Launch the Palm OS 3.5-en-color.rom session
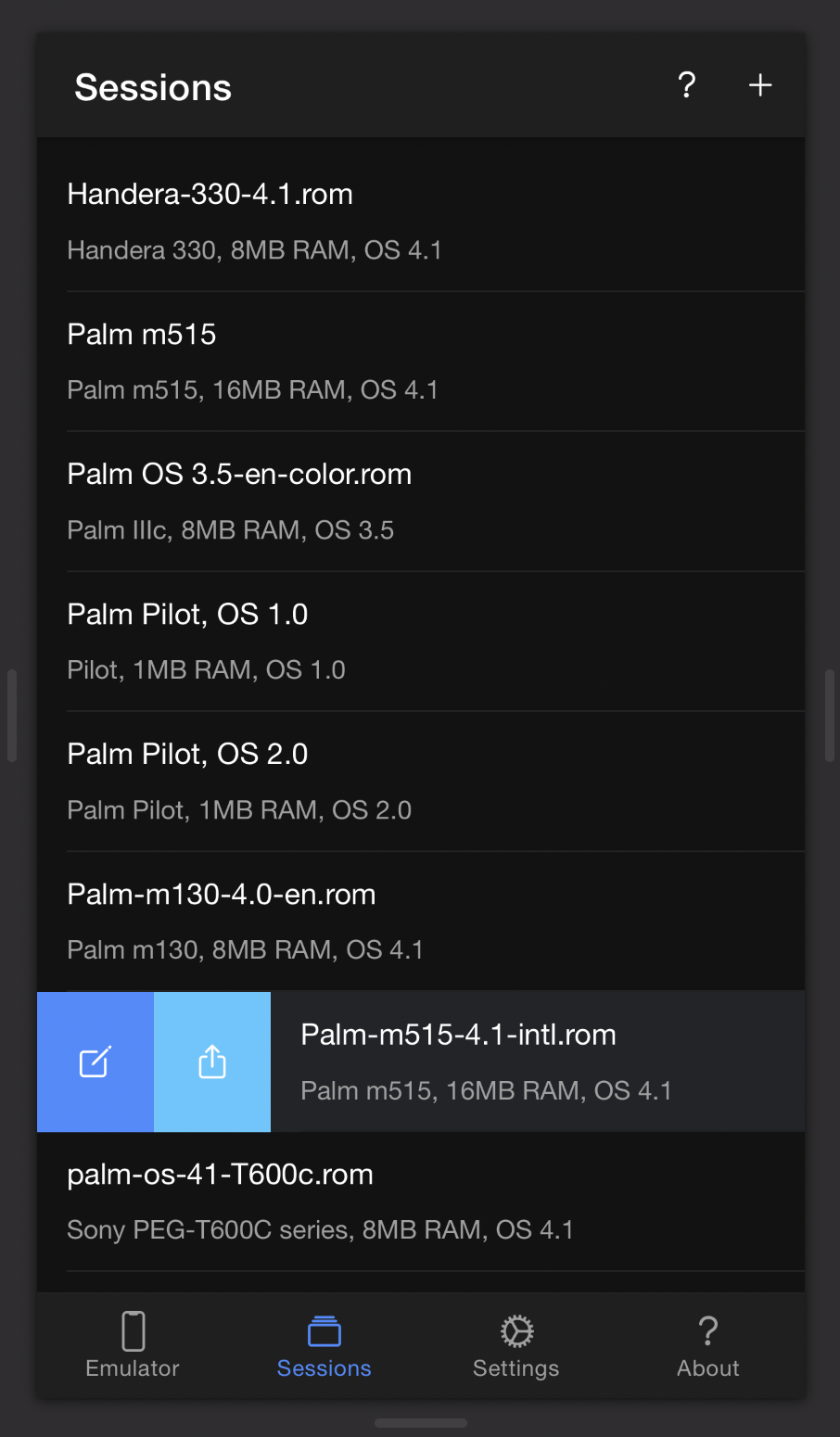 (420, 500)
